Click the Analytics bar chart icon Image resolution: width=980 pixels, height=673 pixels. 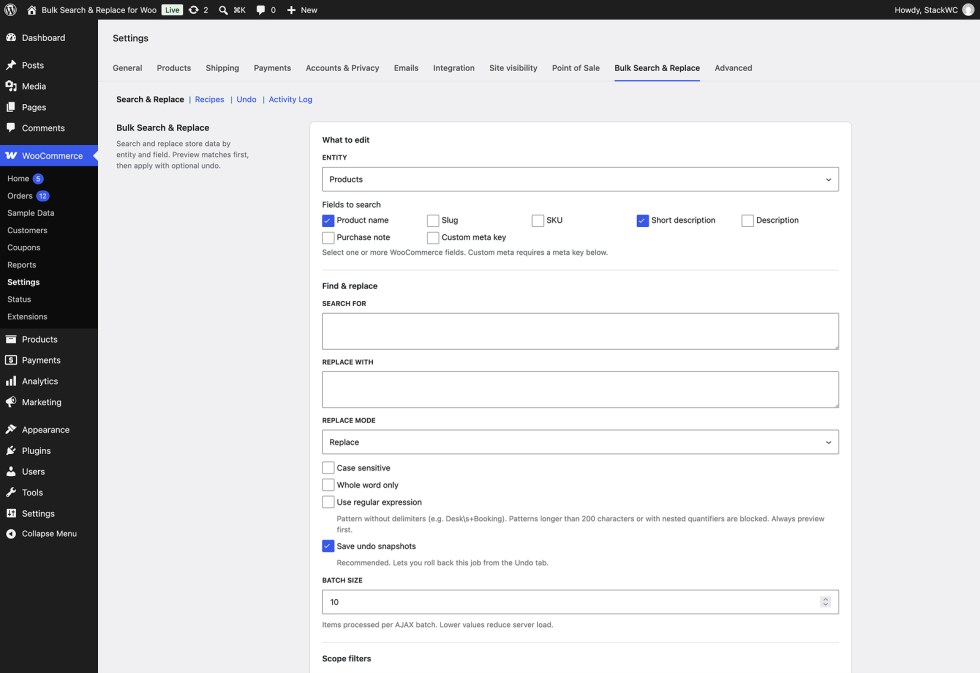click(x=11, y=381)
